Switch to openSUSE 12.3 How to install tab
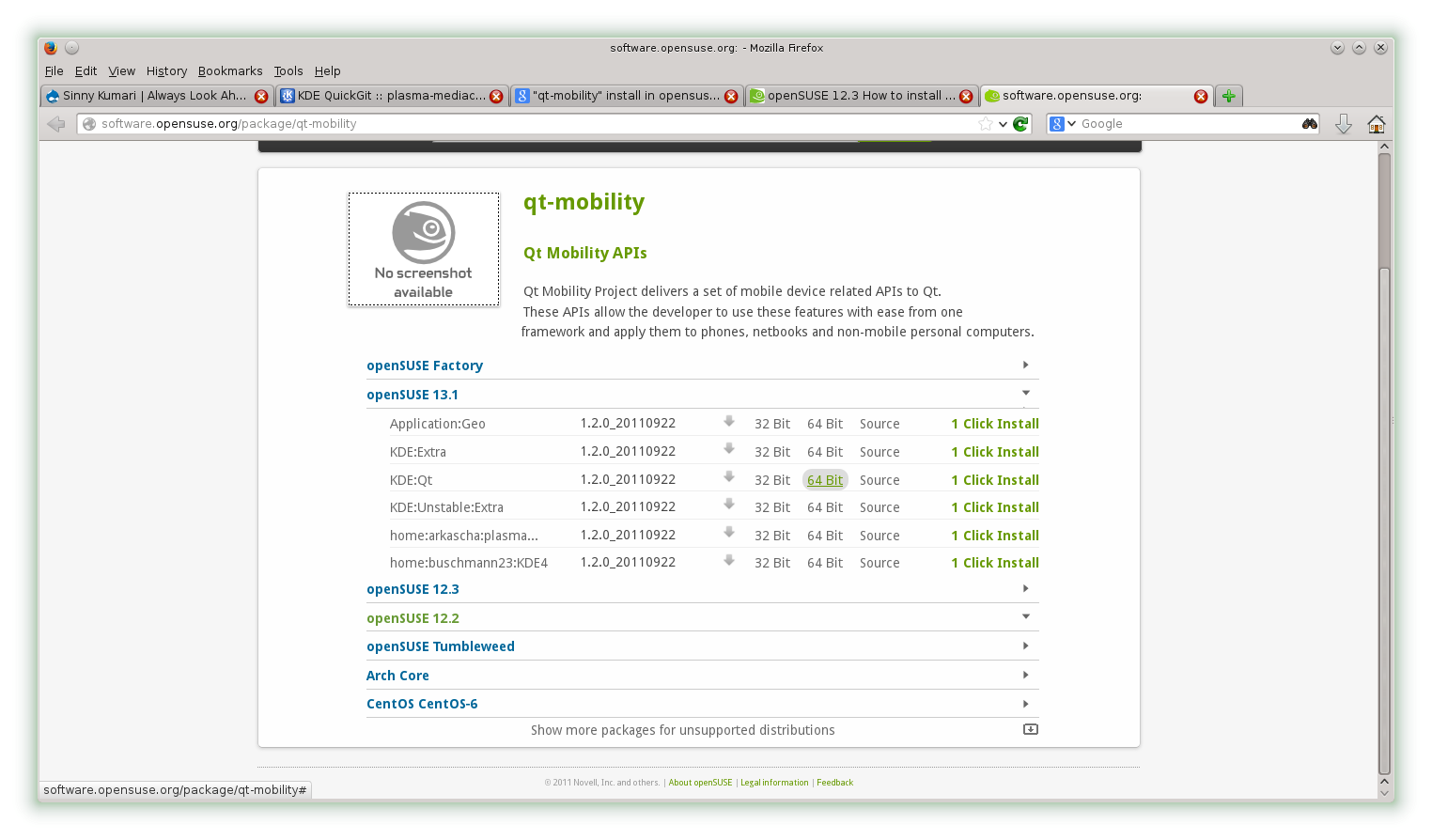Screen dimensions: 1432x840 [x=862, y=96]
